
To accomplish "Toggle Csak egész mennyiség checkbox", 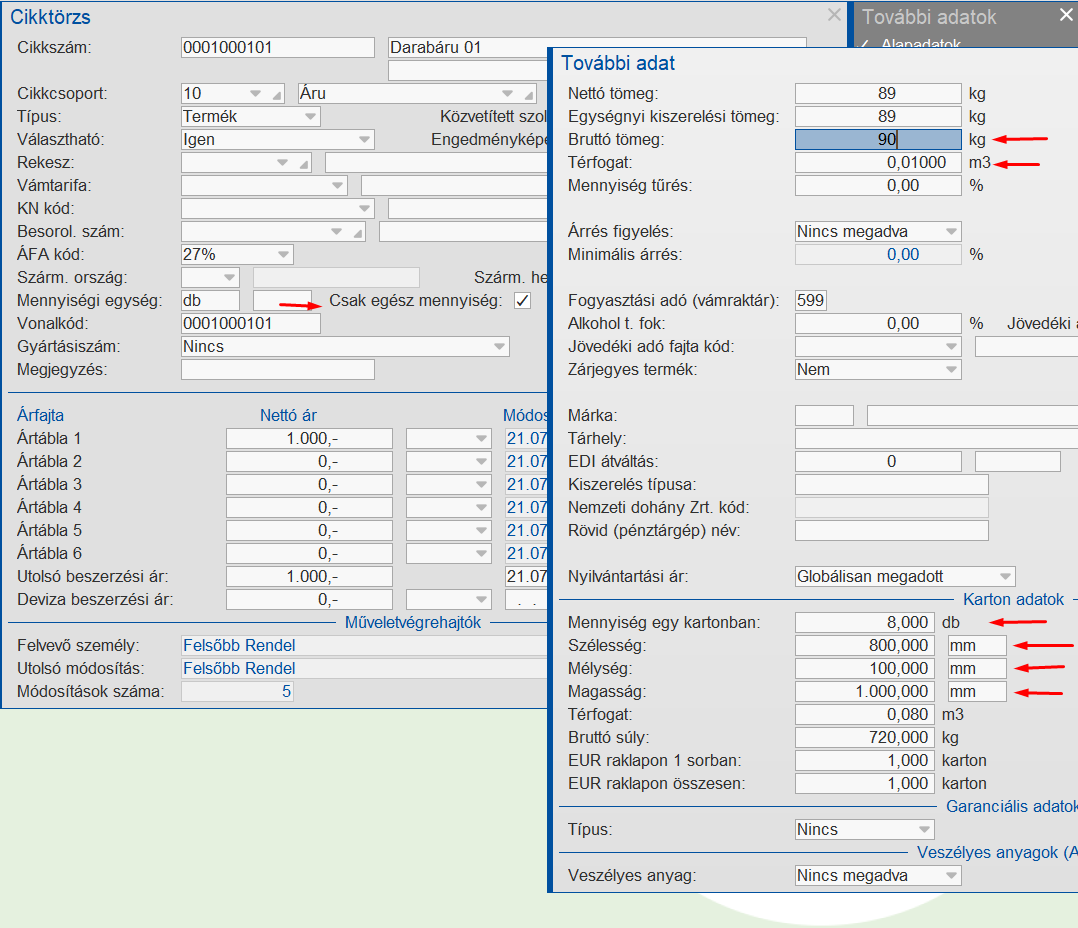I will pos(521,301).
